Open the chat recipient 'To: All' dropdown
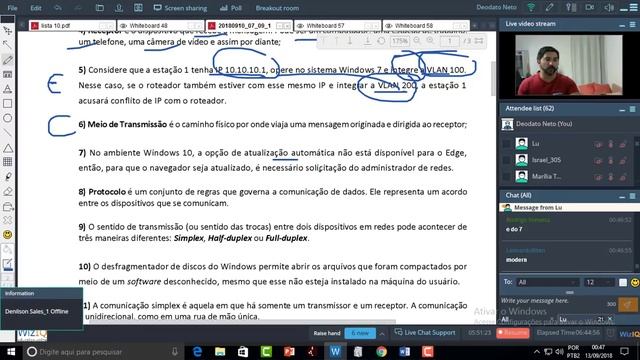The height and width of the screenshot is (360, 640). (547, 282)
